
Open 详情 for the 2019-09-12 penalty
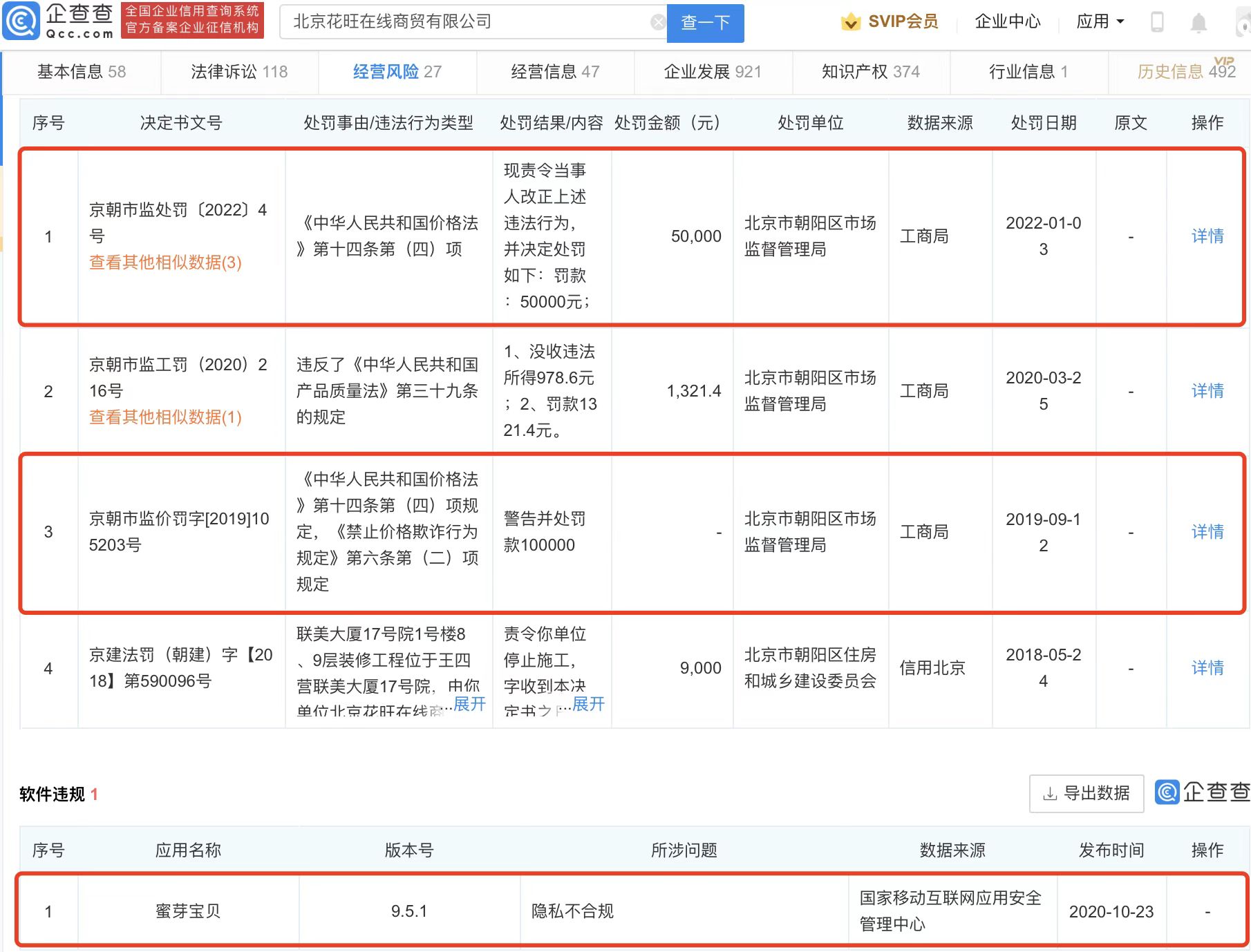coord(1207,532)
